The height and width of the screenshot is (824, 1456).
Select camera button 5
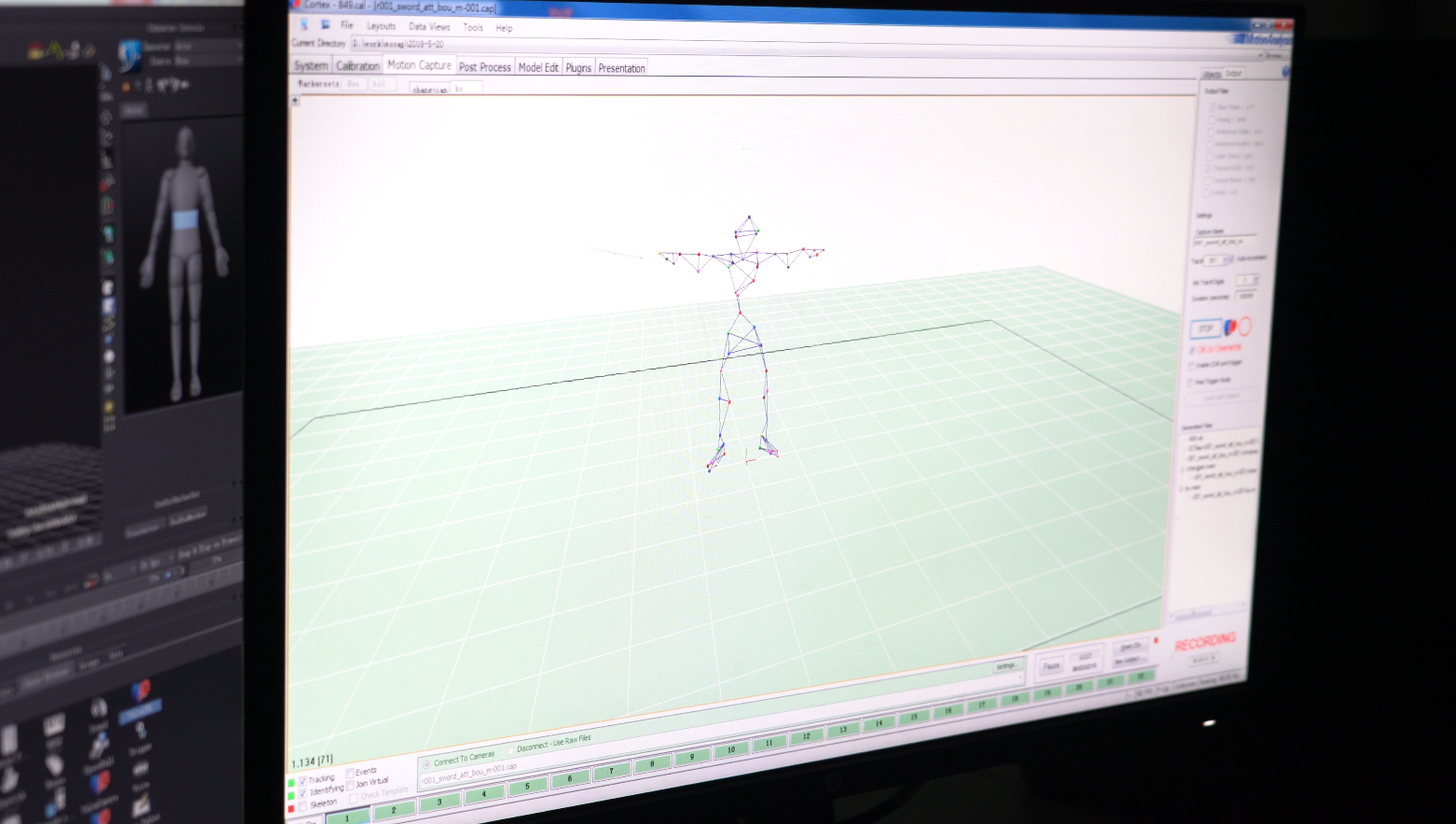click(x=527, y=786)
